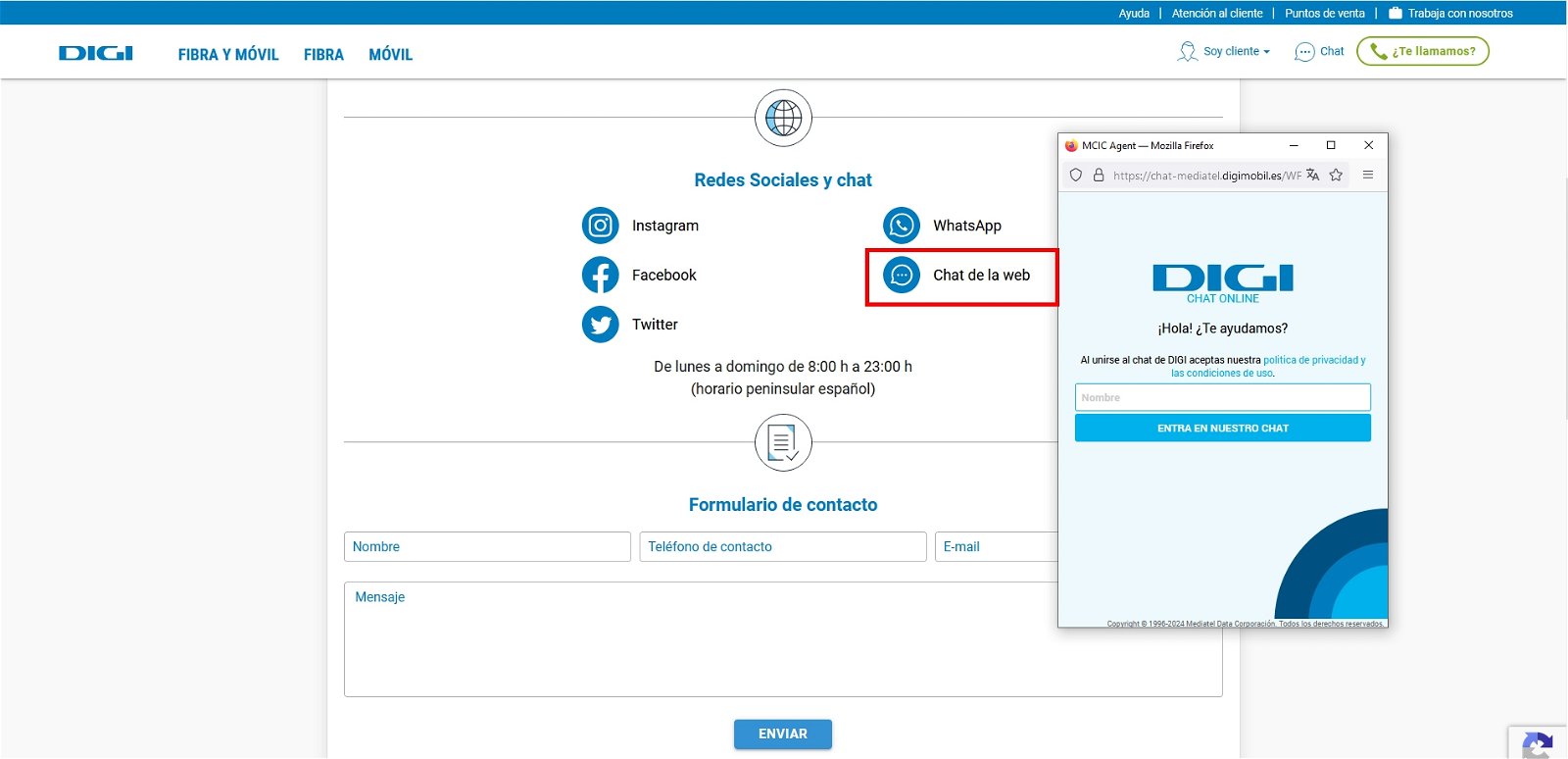Screen dimensions: 1568x759
Task: Click the phone icon in ¿Te llamamos? button
Action: tap(1378, 51)
